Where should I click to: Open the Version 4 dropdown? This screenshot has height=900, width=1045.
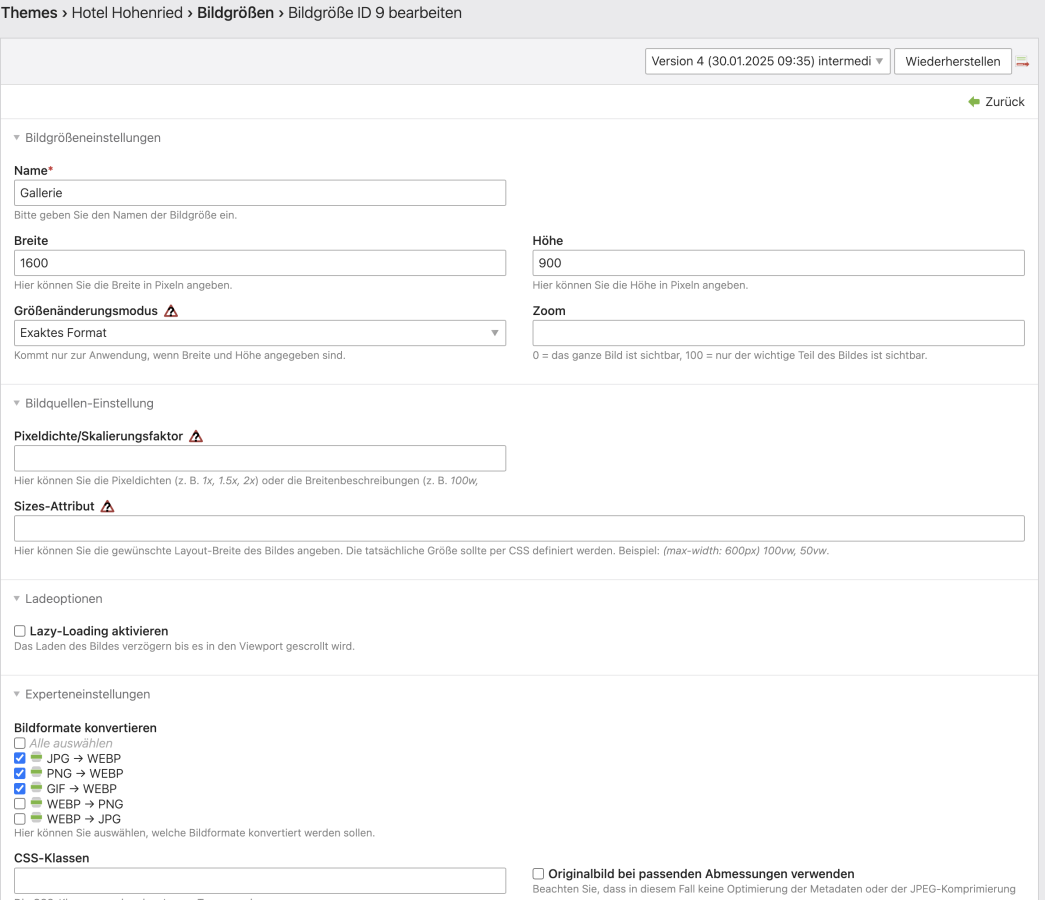[x=767, y=62]
